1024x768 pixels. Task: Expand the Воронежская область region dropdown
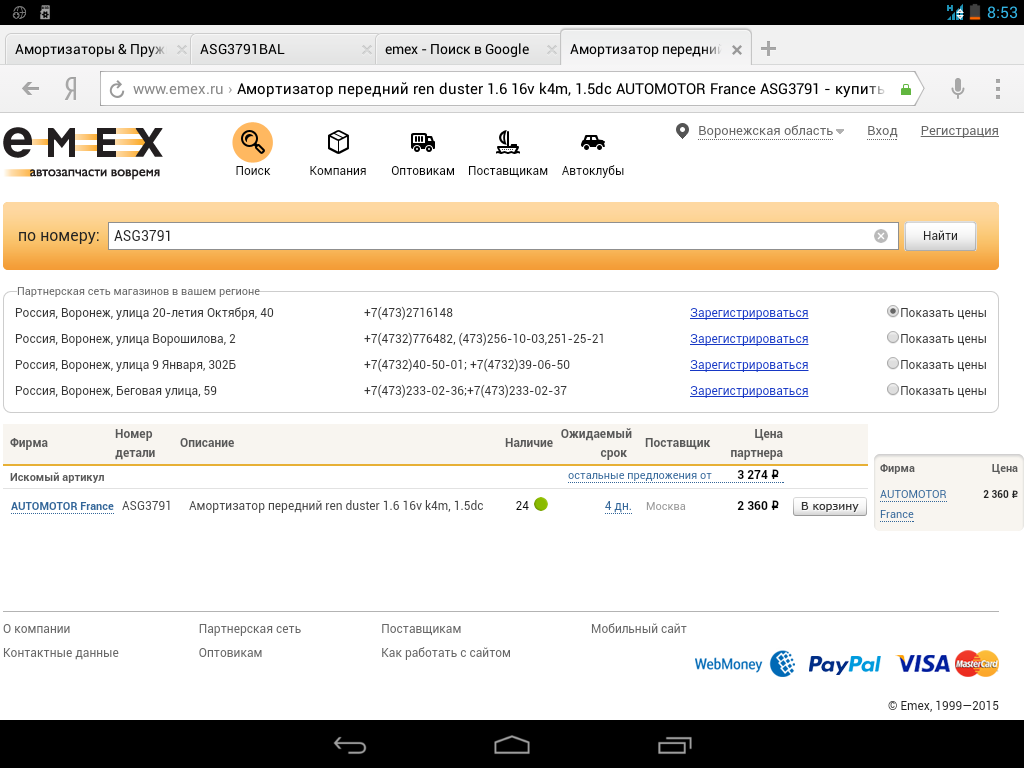[x=771, y=131]
